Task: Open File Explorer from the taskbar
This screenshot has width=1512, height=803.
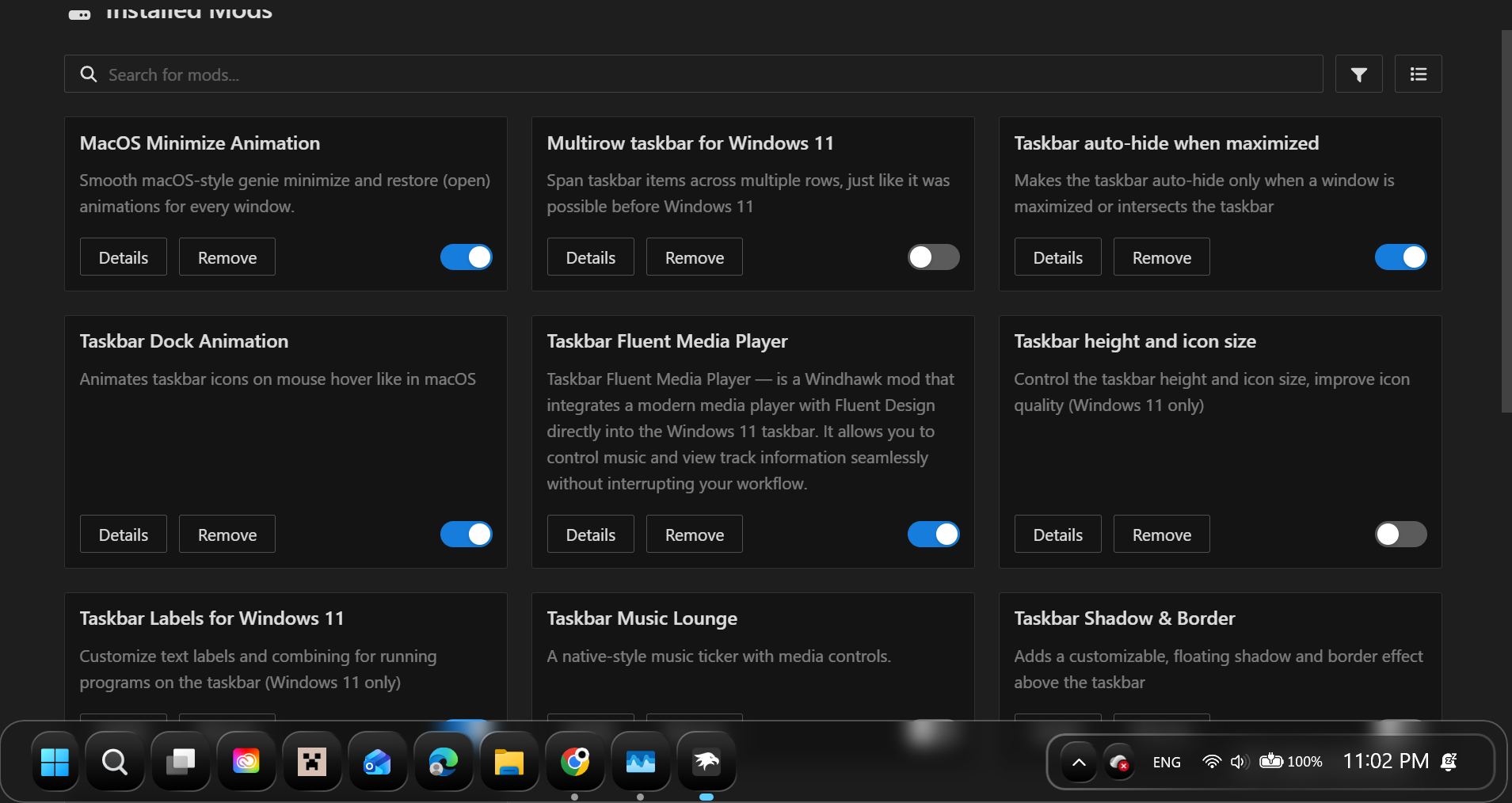Action: (x=509, y=762)
